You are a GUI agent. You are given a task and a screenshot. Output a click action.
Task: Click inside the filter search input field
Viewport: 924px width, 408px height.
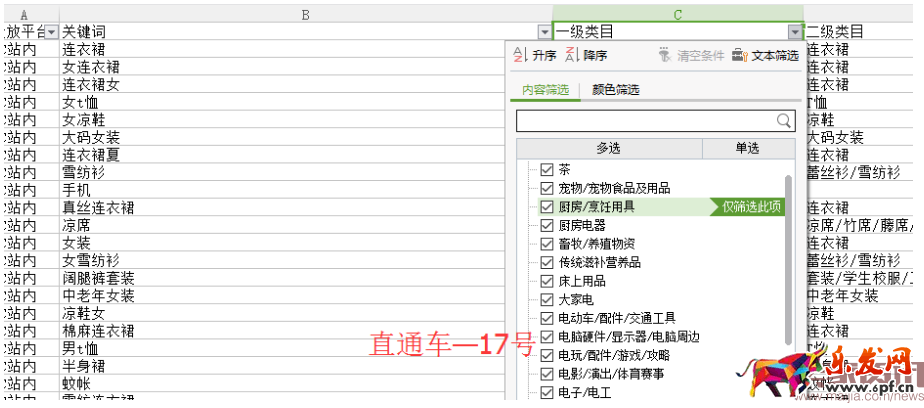coord(645,121)
